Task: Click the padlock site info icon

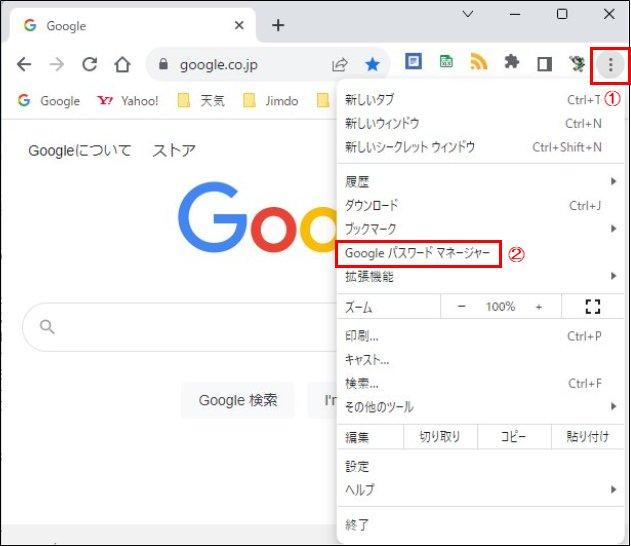Action: (163, 64)
